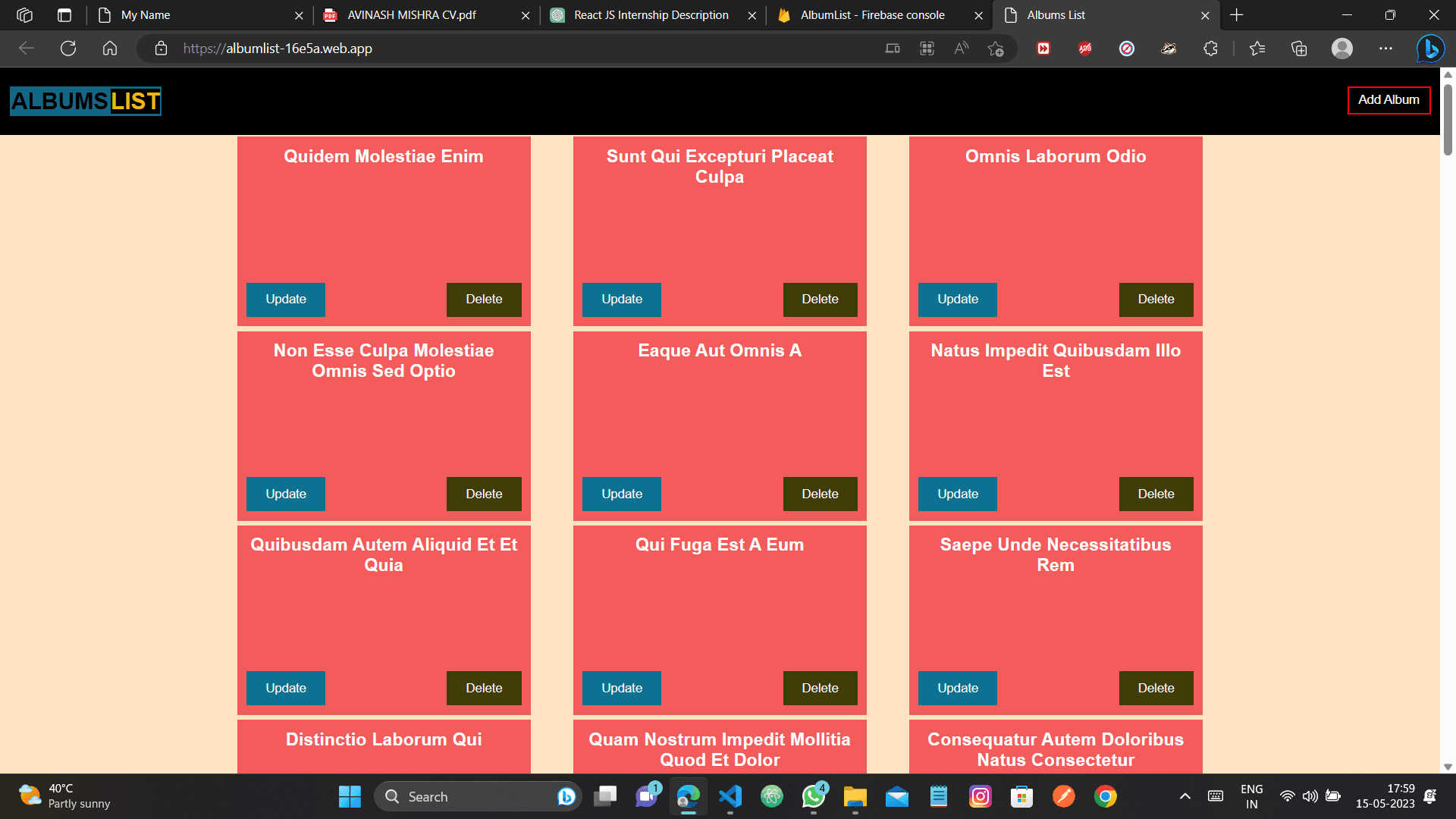Viewport: 1456px width, 819px height.
Task: Show hidden system tray icons chevron
Action: point(1185,796)
